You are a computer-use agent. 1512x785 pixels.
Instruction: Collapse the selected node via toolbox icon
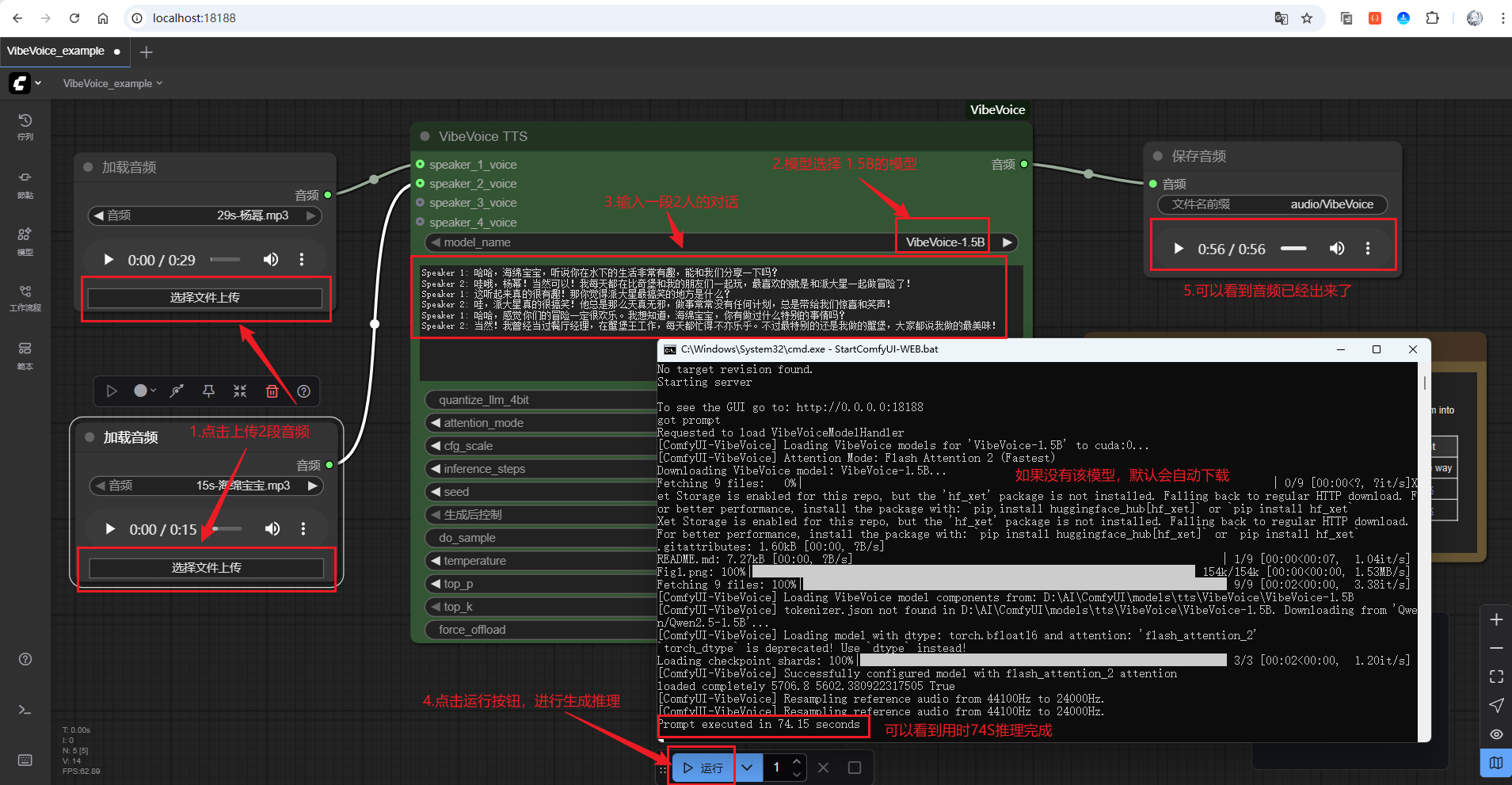(x=240, y=391)
